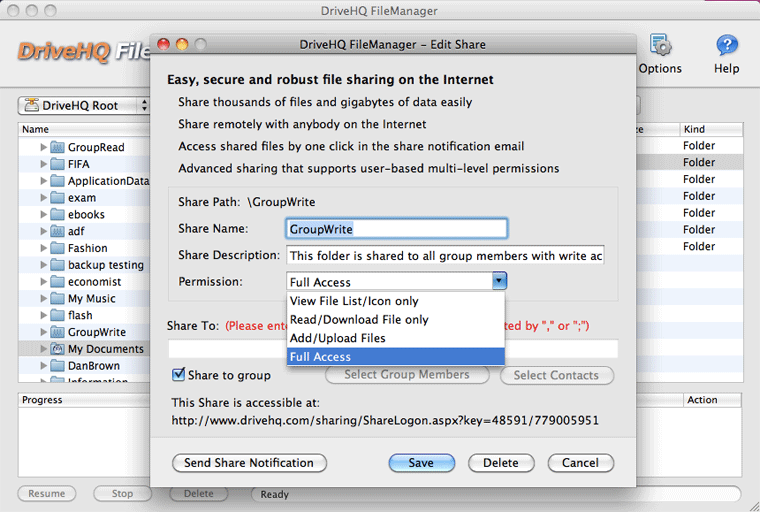Click Select Group Members button
This screenshot has width=760, height=512.
pos(407,375)
